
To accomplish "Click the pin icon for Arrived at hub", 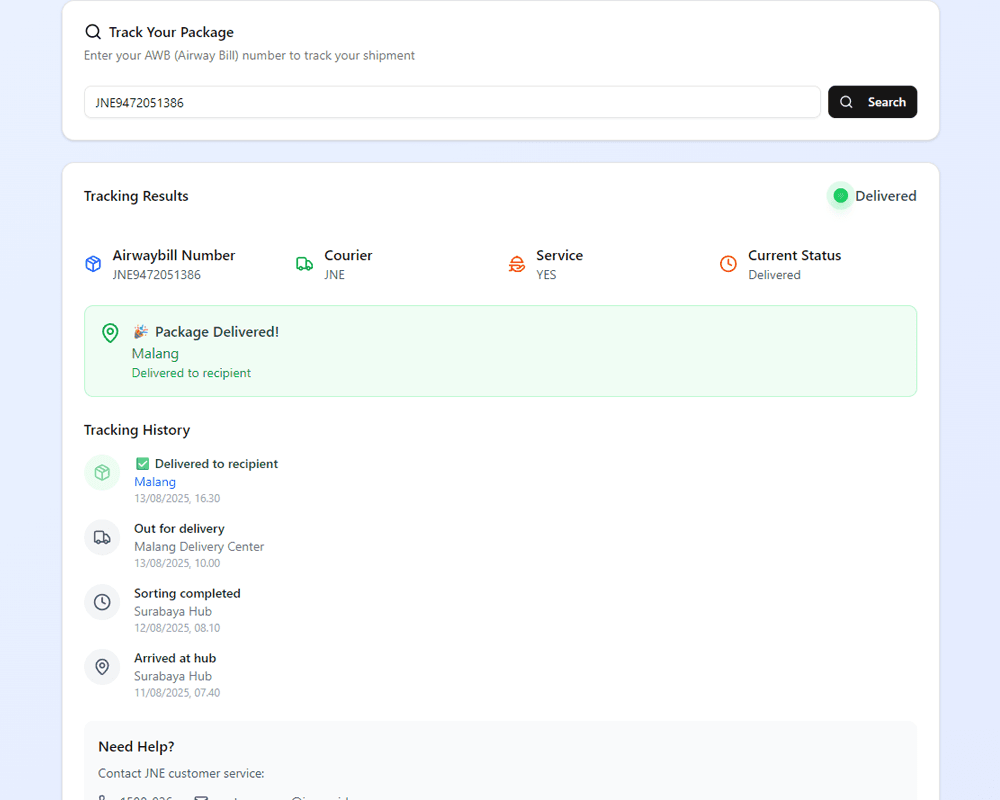I will point(102,667).
